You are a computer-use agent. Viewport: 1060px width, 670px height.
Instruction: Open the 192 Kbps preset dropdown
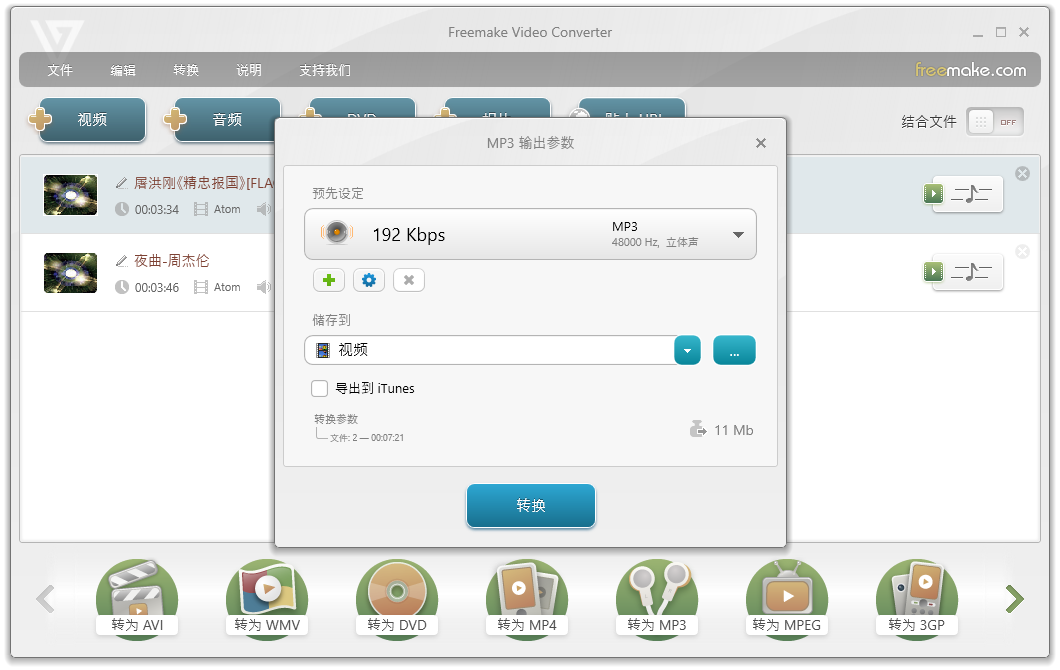click(739, 233)
